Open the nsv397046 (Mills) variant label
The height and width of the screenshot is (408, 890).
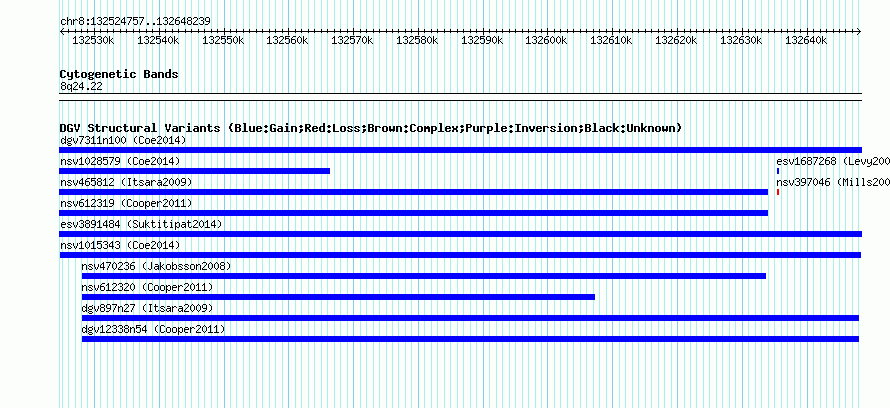point(833,182)
